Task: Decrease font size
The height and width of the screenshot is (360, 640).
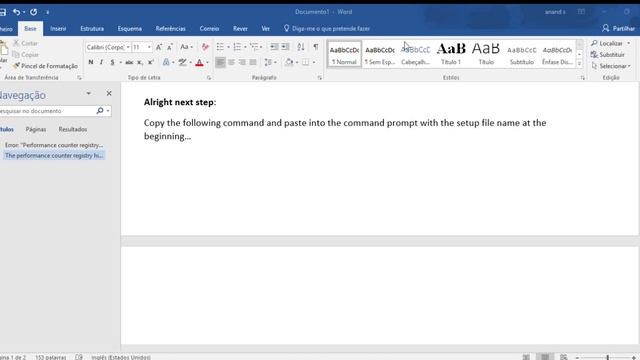Action: pos(170,47)
